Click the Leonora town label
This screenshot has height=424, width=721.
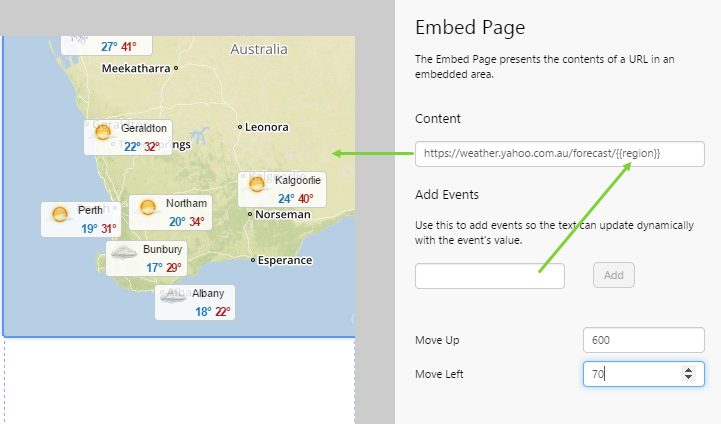click(x=266, y=127)
